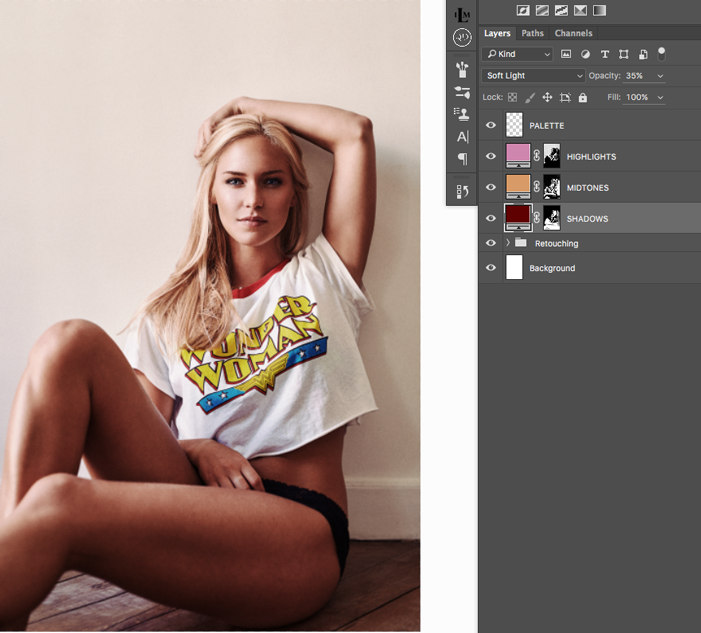Screen dimensions: 701x633
Task: Open the Brushes panel icon
Action: tap(462, 70)
